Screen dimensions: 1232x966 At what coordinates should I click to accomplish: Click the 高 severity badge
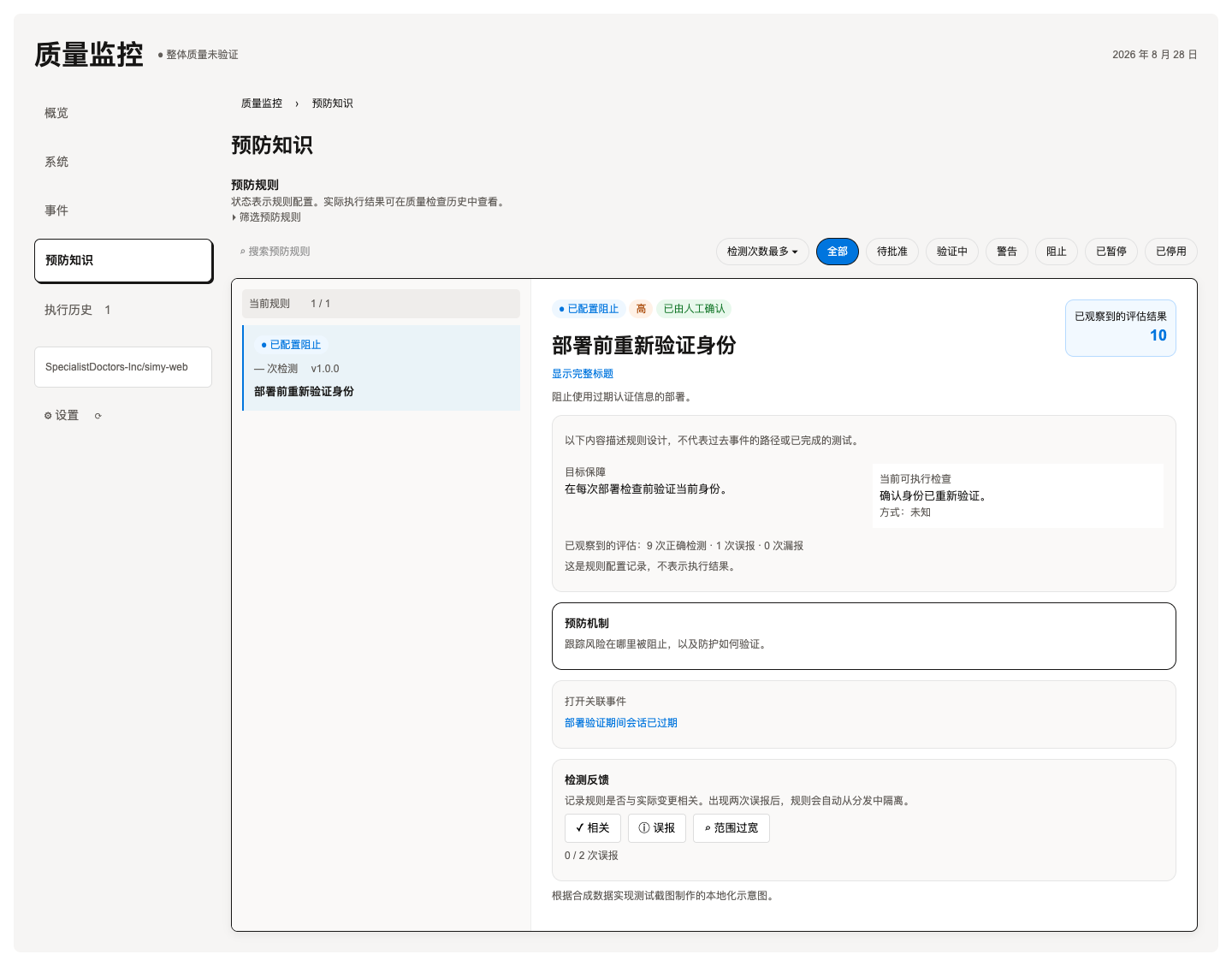coord(641,309)
